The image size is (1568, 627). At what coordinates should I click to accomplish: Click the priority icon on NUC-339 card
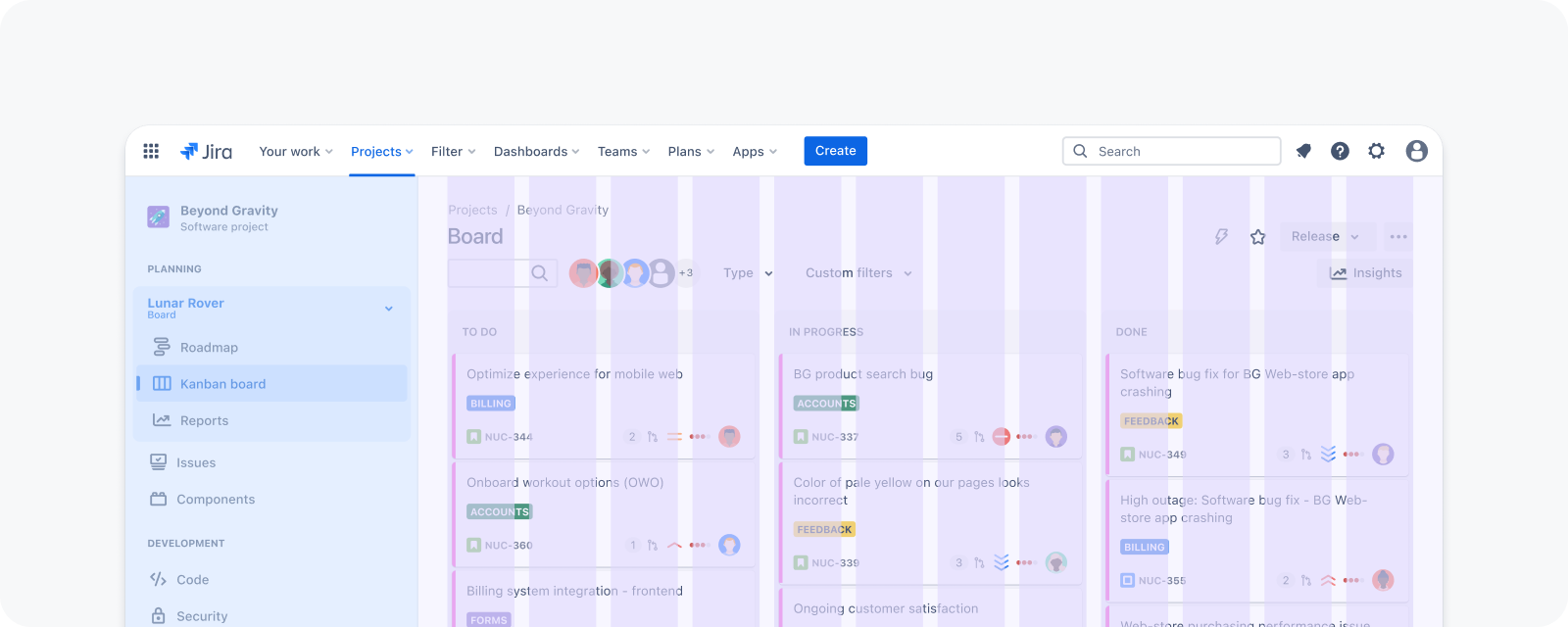1001,562
